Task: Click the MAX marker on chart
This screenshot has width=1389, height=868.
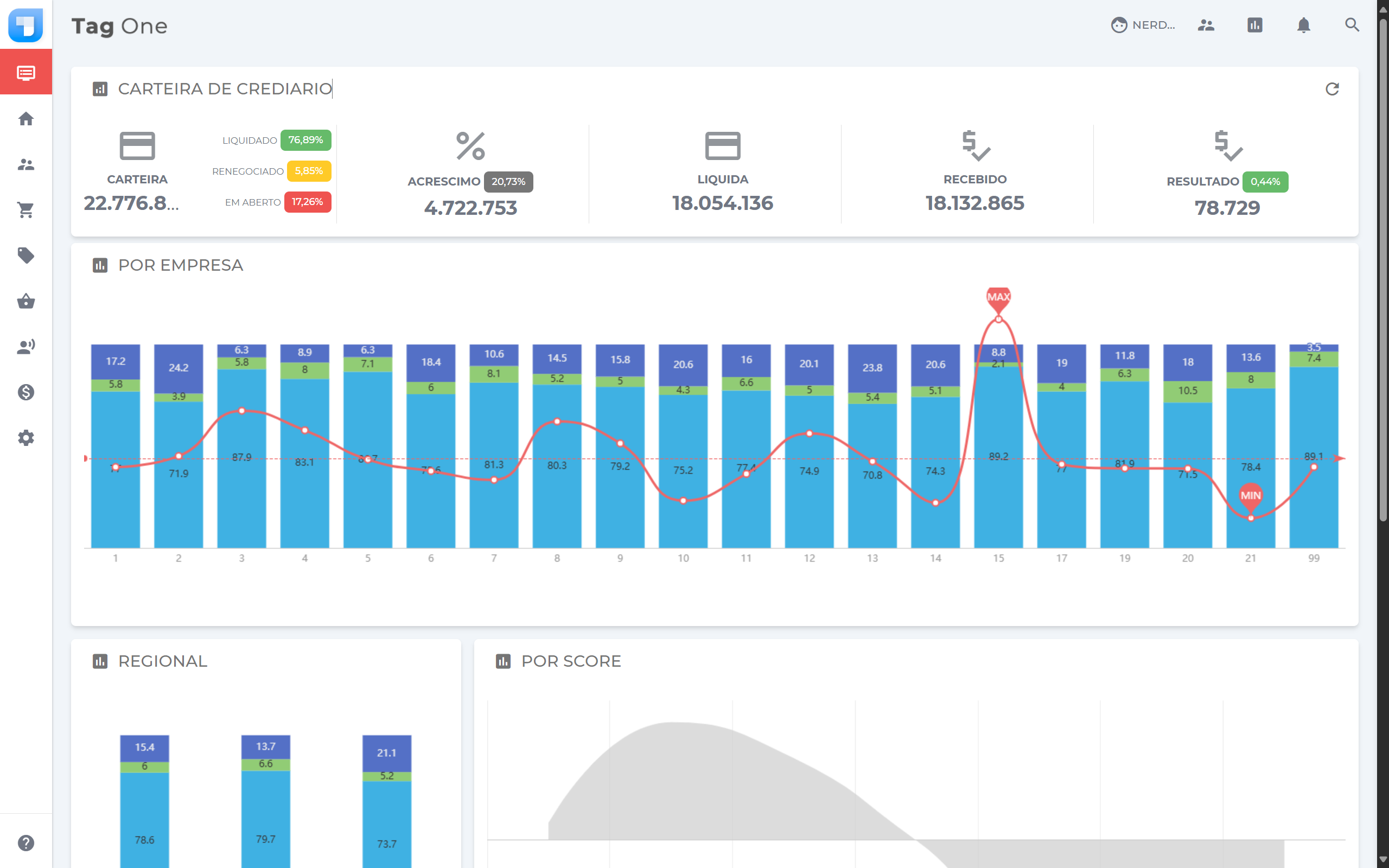Action: point(998,297)
